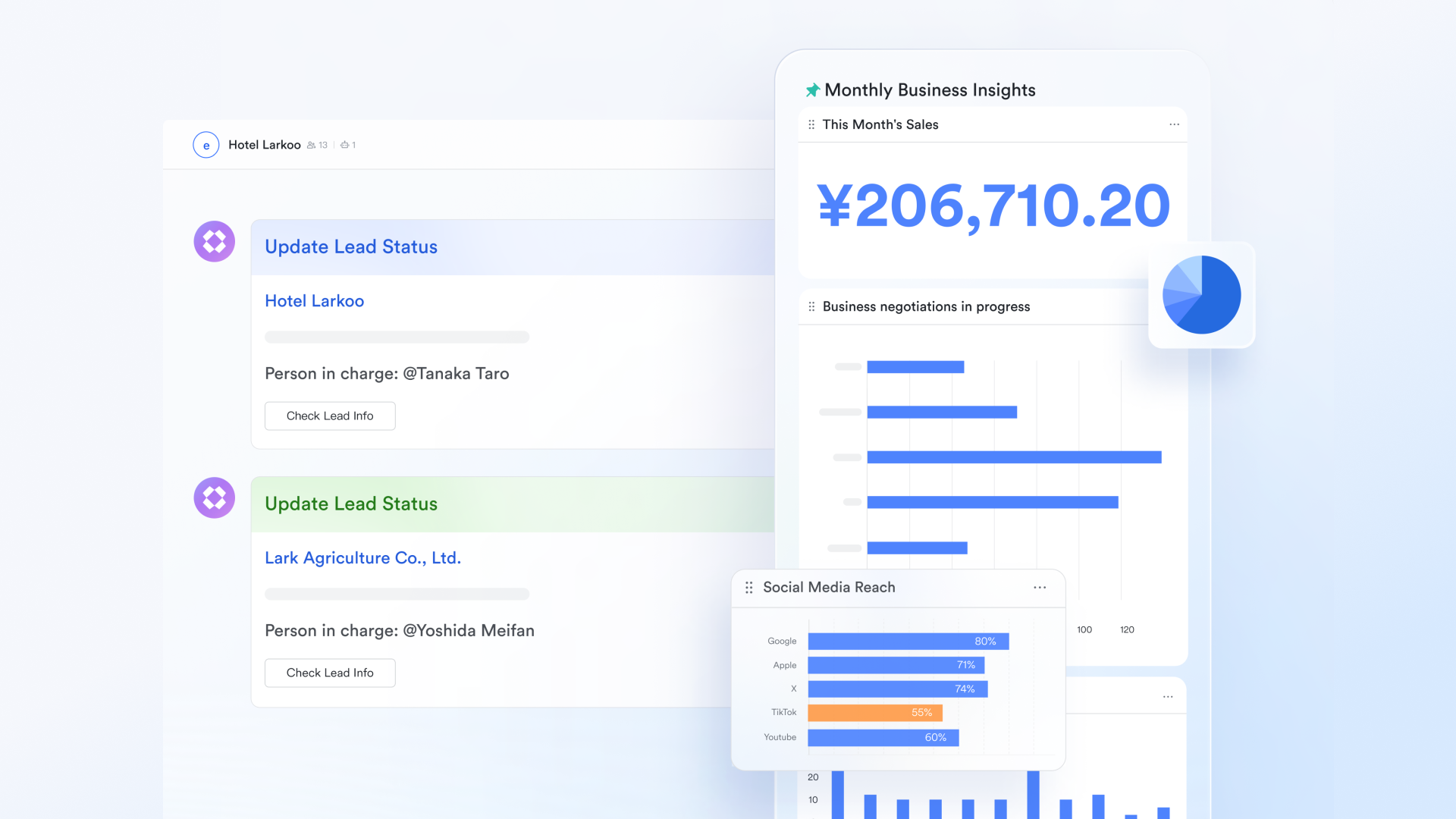Image resolution: width=1456 pixels, height=819 pixels.
Task: Click the Business negotiations in progress title
Action: (x=926, y=306)
